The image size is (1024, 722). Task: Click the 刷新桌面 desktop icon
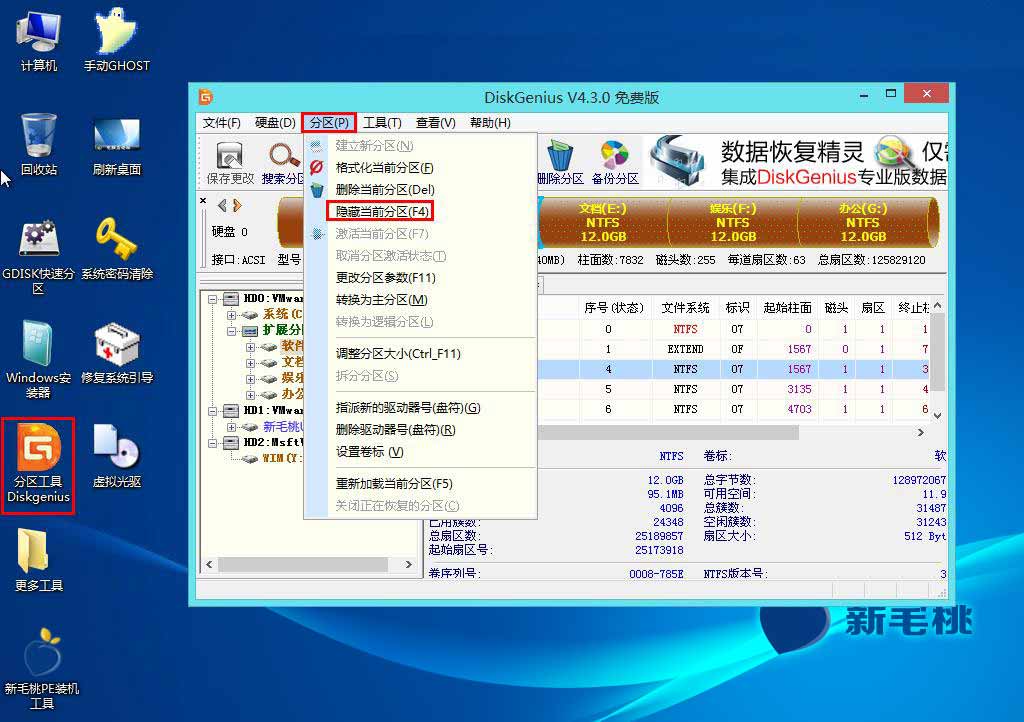pos(116,146)
